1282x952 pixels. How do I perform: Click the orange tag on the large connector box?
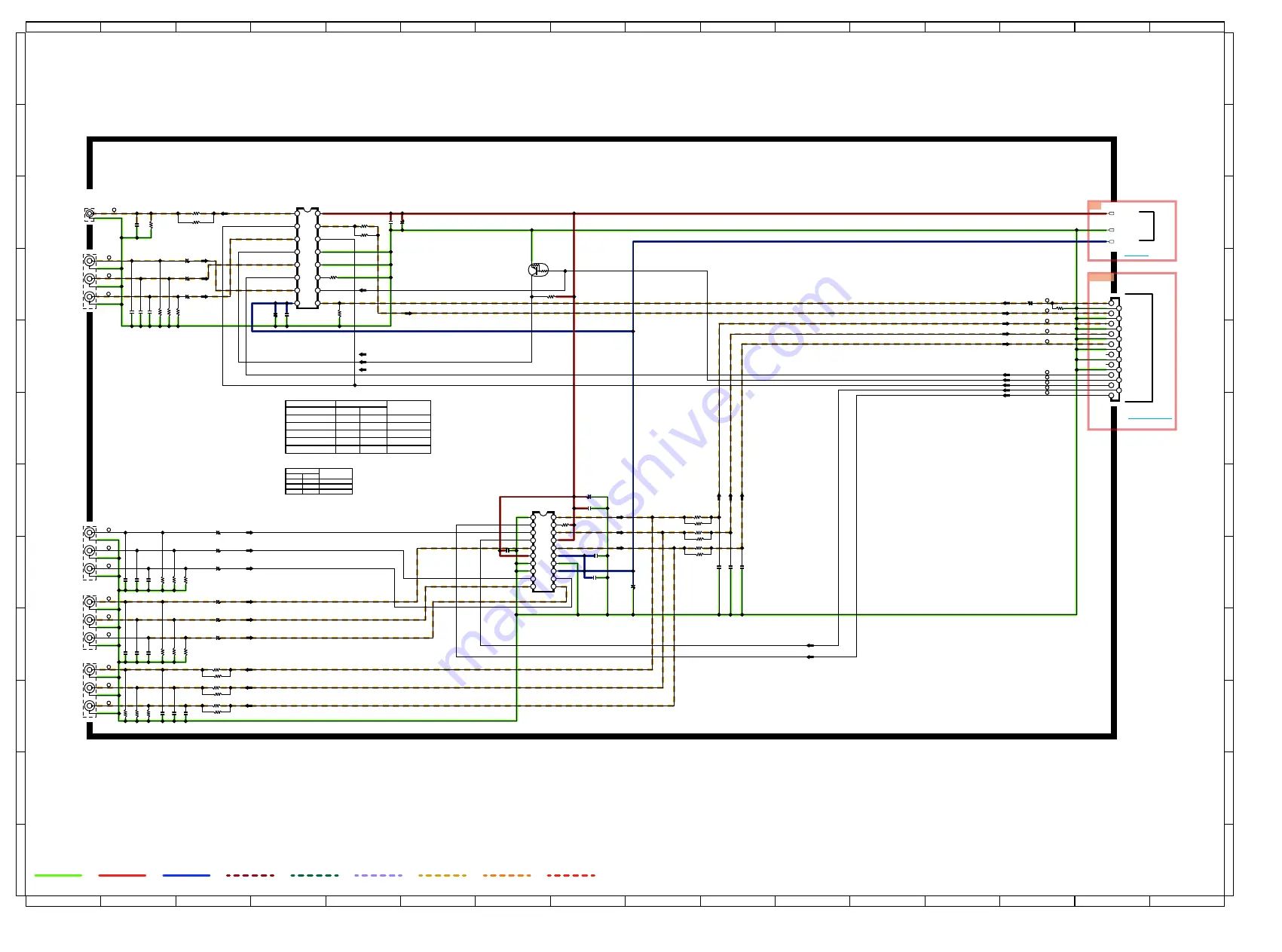pos(1101,277)
